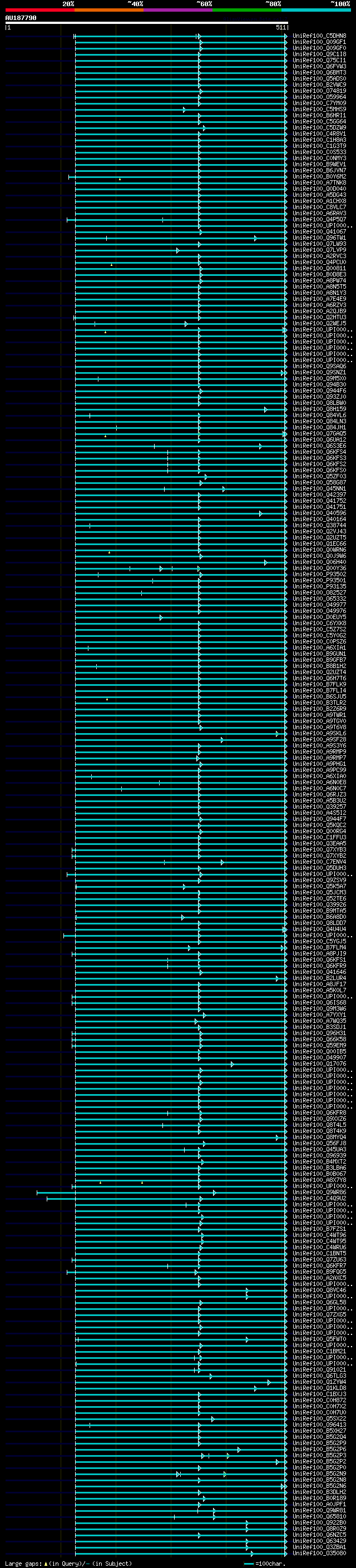The height and width of the screenshot is (1568, 356).
Task: Select hit UniRef100_Q09GF1
Action: 319,42
